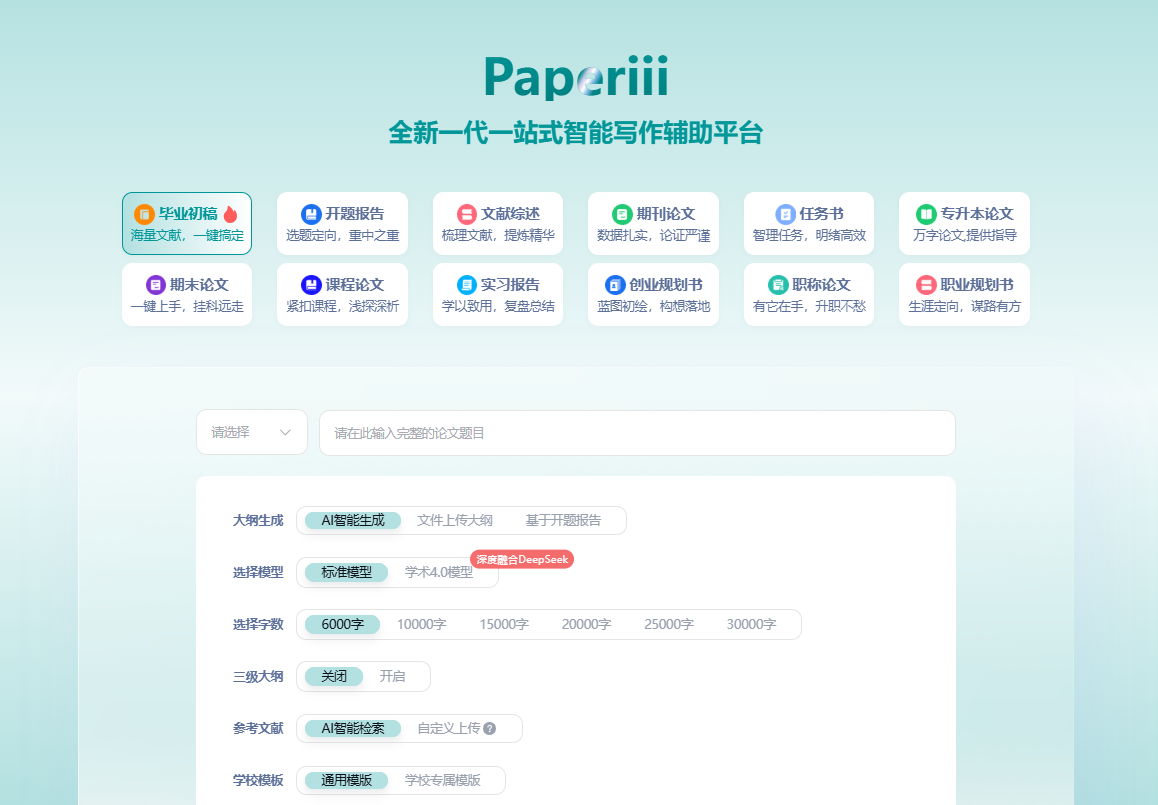Open the 创业规划书 tab
1158x805 pixels.
pyautogui.click(x=654, y=295)
